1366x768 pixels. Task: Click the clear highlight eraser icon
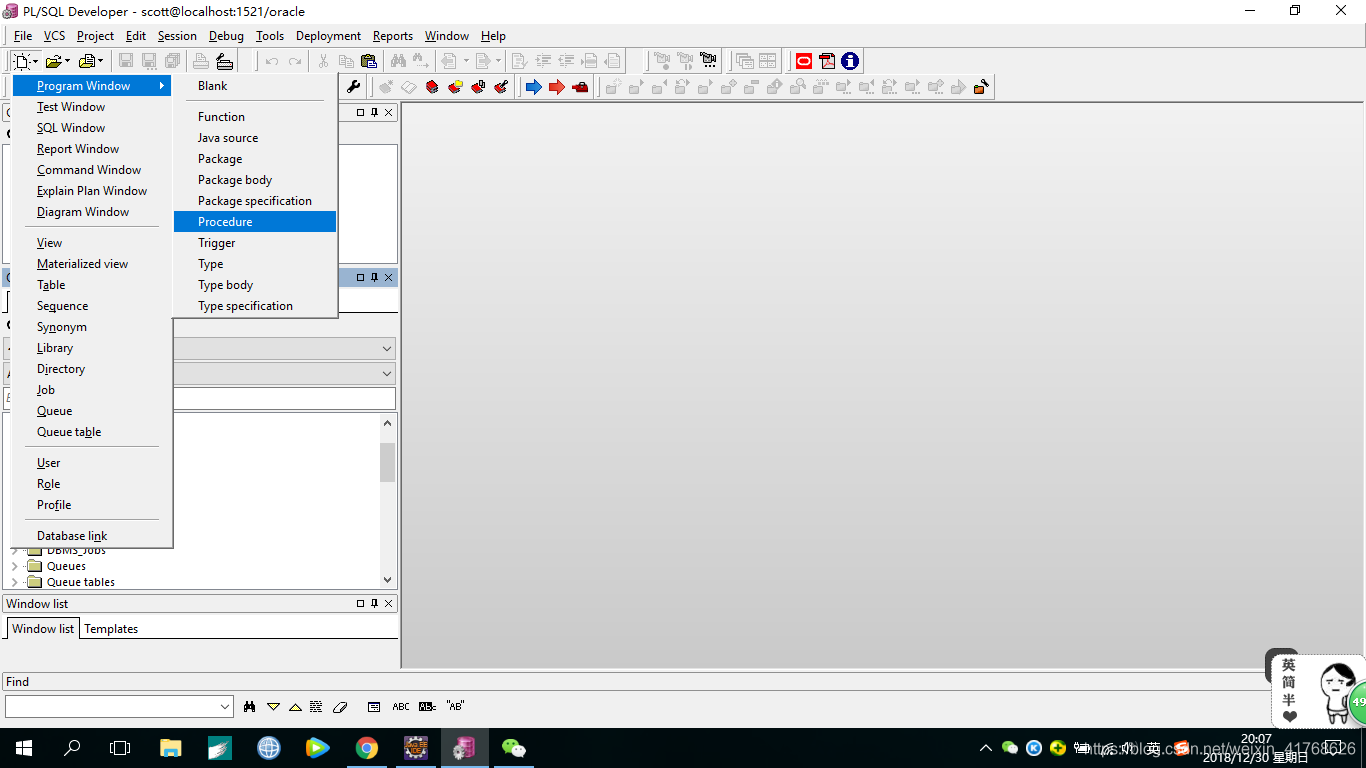click(340, 707)
